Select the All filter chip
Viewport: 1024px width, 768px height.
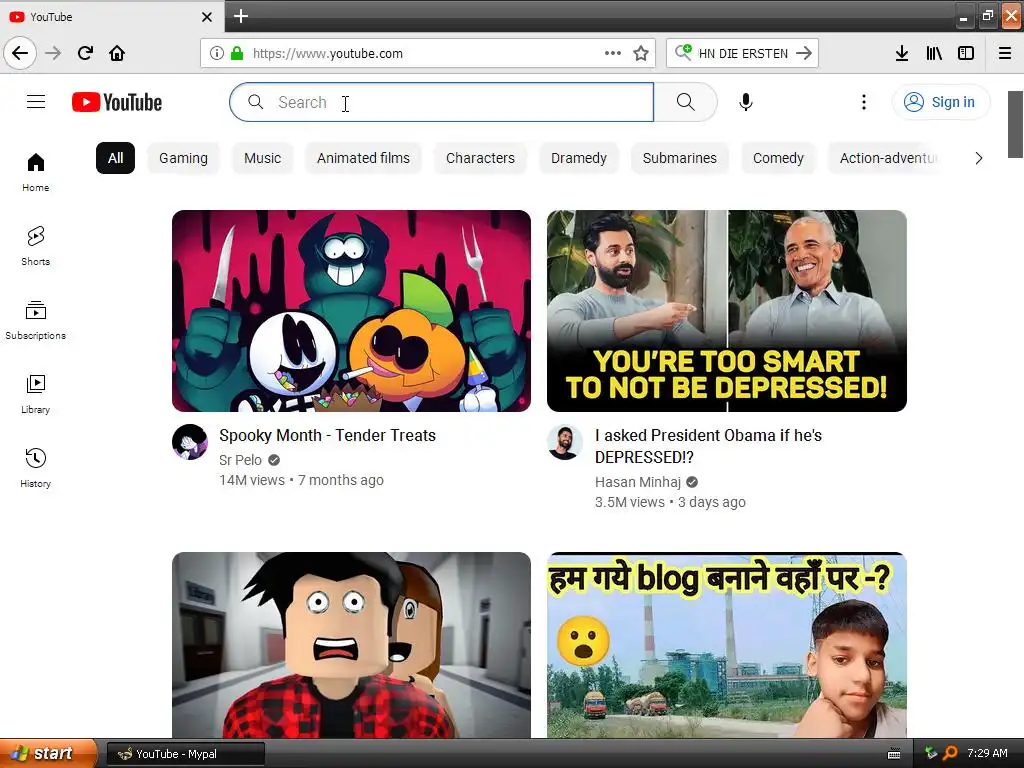click(x=116, y=158)
